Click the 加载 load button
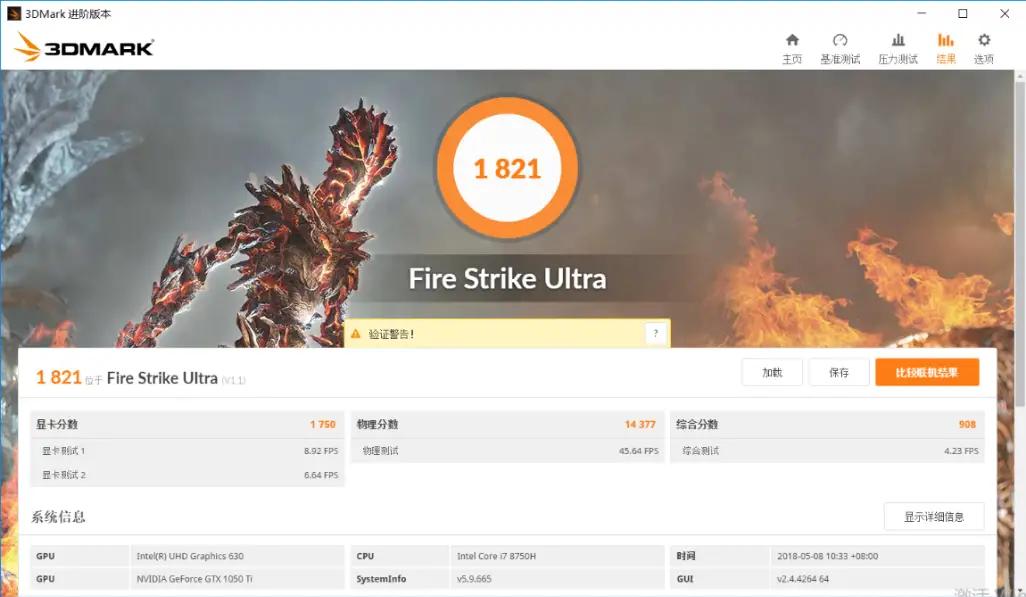 point(771,373)
